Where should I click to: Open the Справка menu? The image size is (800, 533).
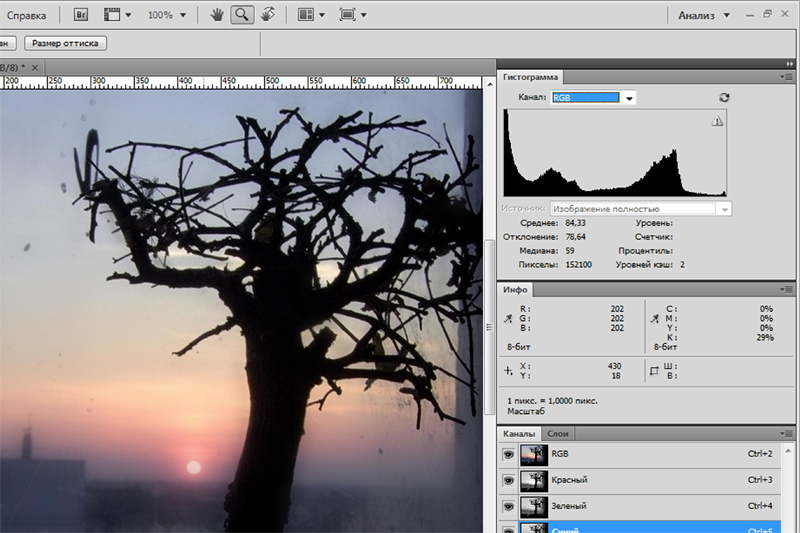click(x=27, y=16)
